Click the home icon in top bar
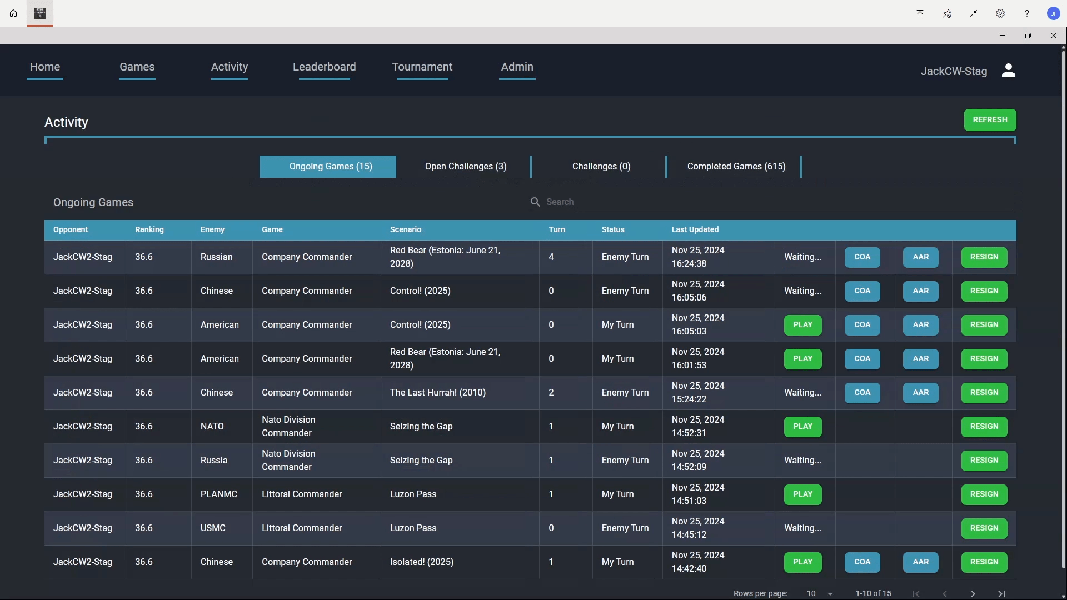Image resolution: width=1067 pixels, height=600 pixels. pyautogui.click(x=13, y=14)
